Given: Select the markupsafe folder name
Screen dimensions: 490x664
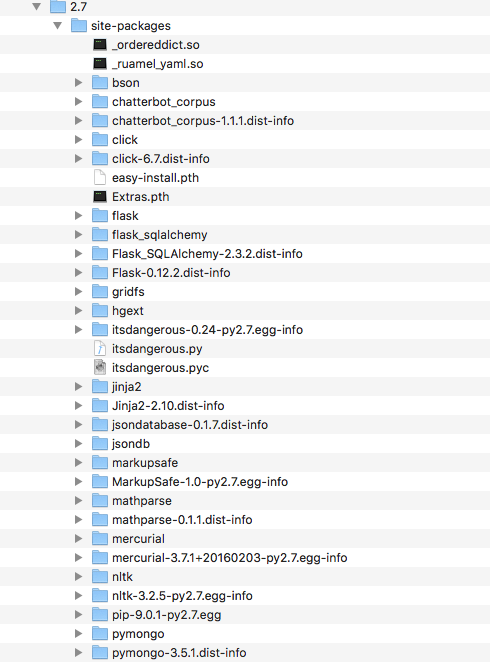Looking at the screenshot, I should point(145,462).
